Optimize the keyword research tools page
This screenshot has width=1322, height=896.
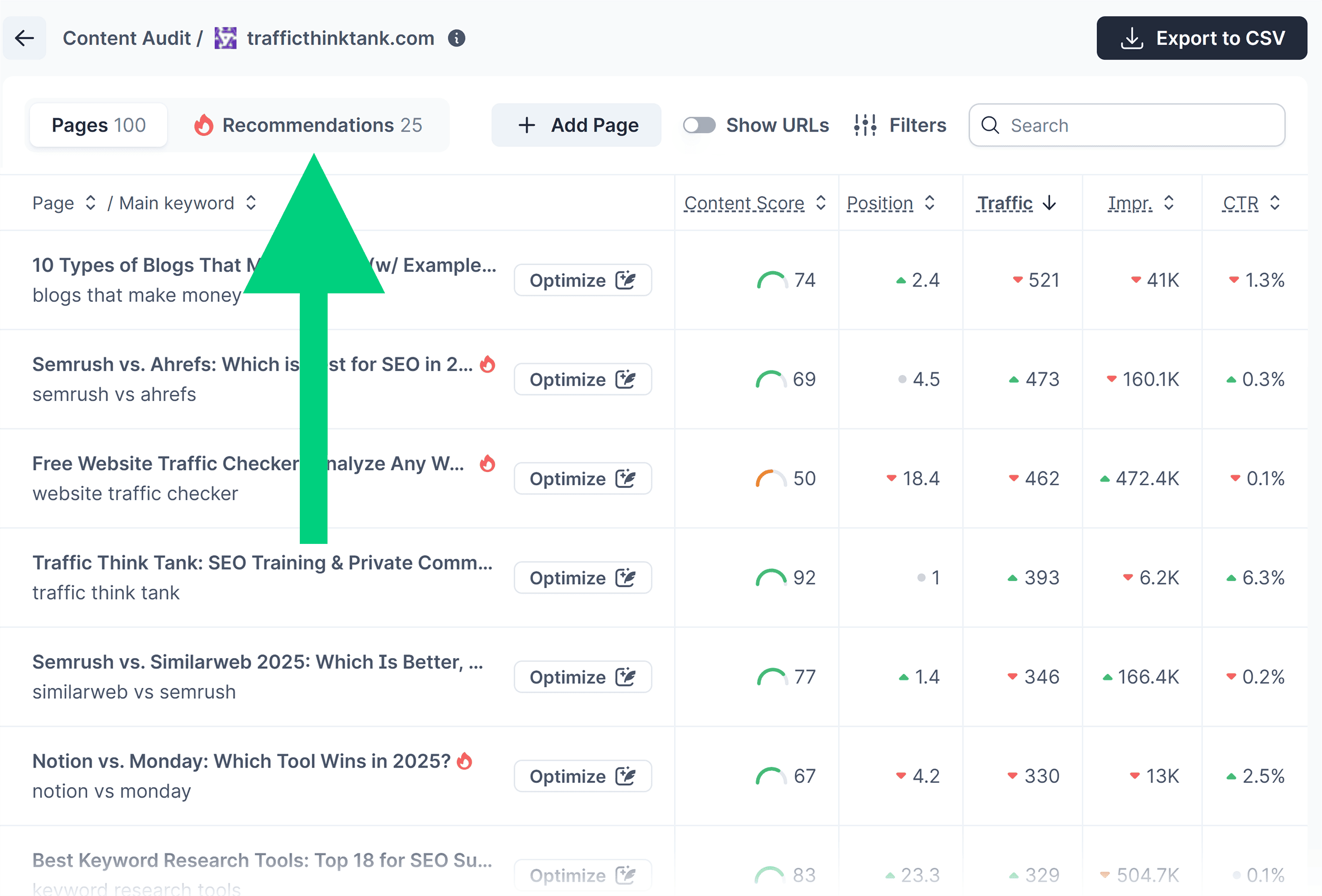click(583, 875)
